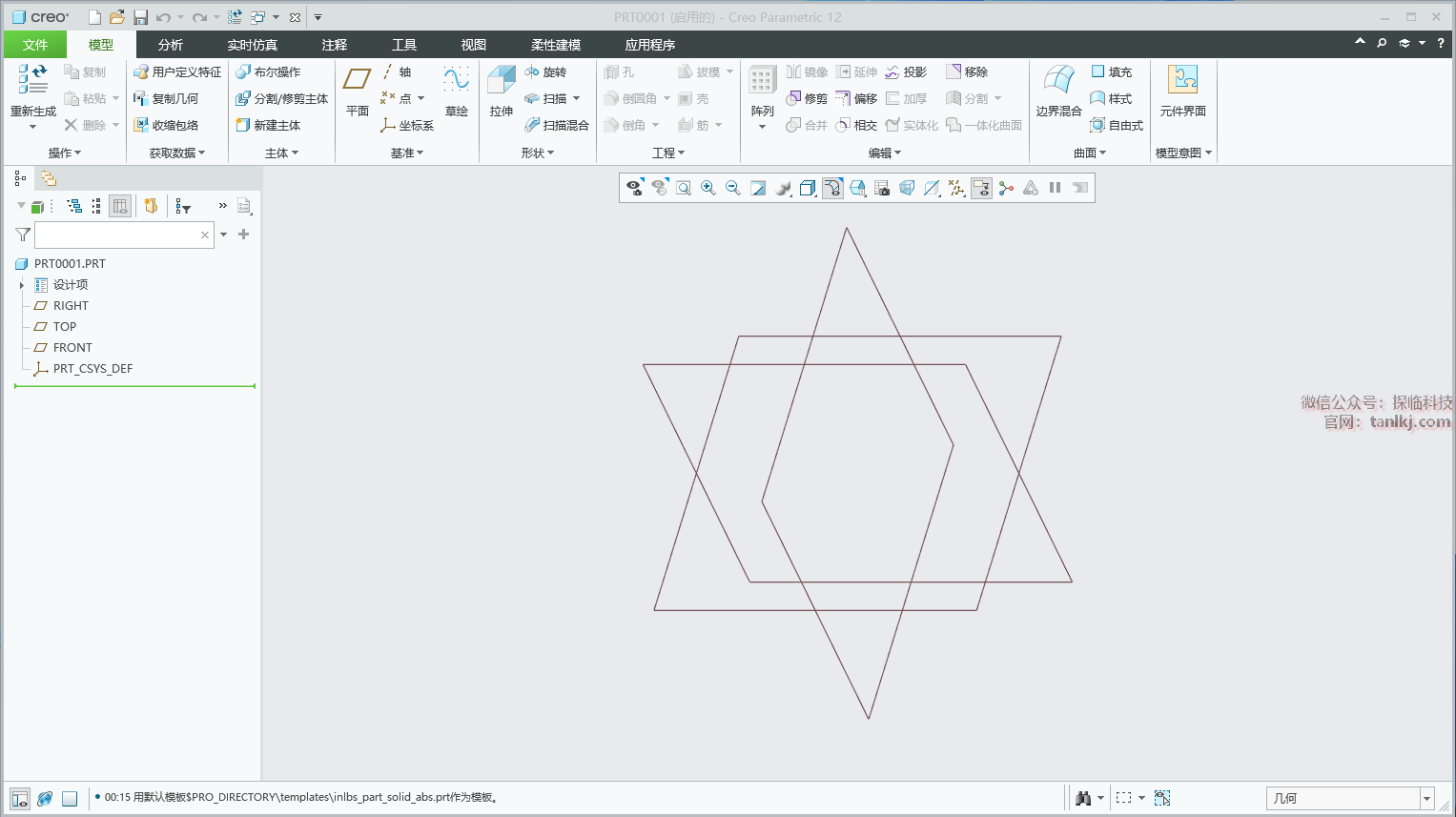Click the model tree search filter field

pos(116,235)
